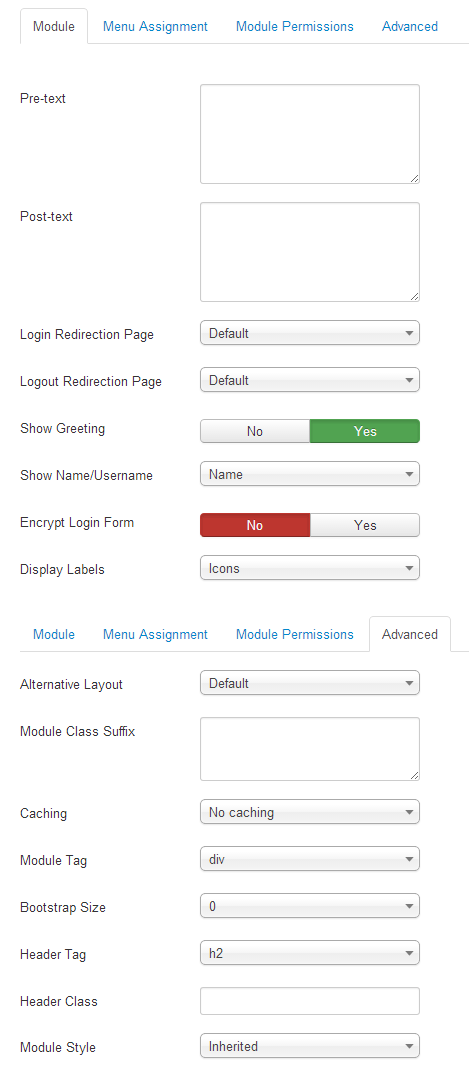
Task: Open the Module Style dropdown
Action: (310, 1045)
